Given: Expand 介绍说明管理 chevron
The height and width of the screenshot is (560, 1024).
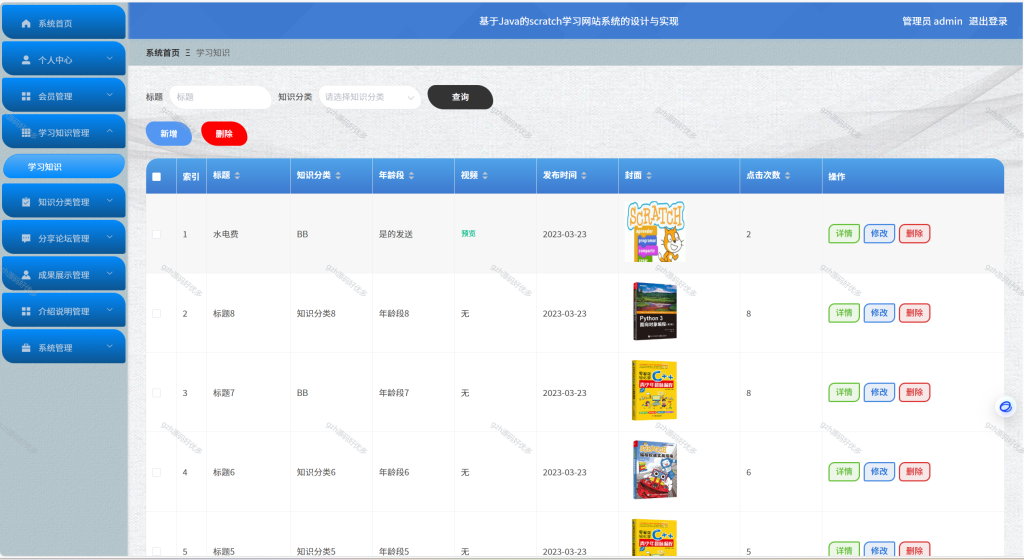Looking at the screenshot, I should click(110, 311).
